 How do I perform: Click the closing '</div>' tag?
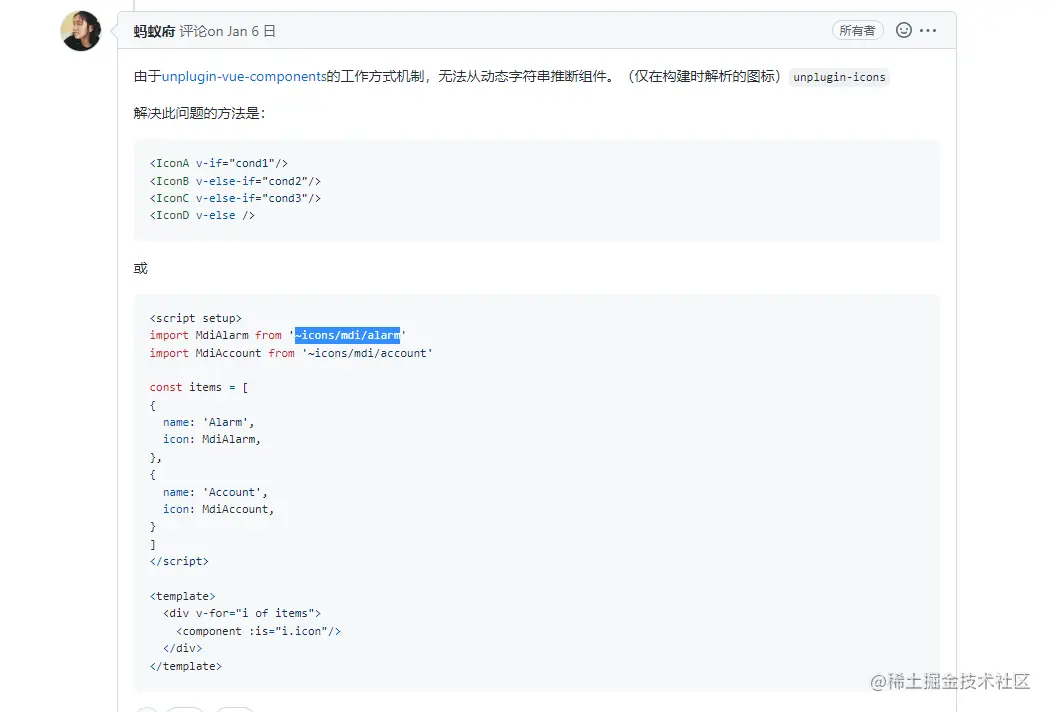point(182,648)
